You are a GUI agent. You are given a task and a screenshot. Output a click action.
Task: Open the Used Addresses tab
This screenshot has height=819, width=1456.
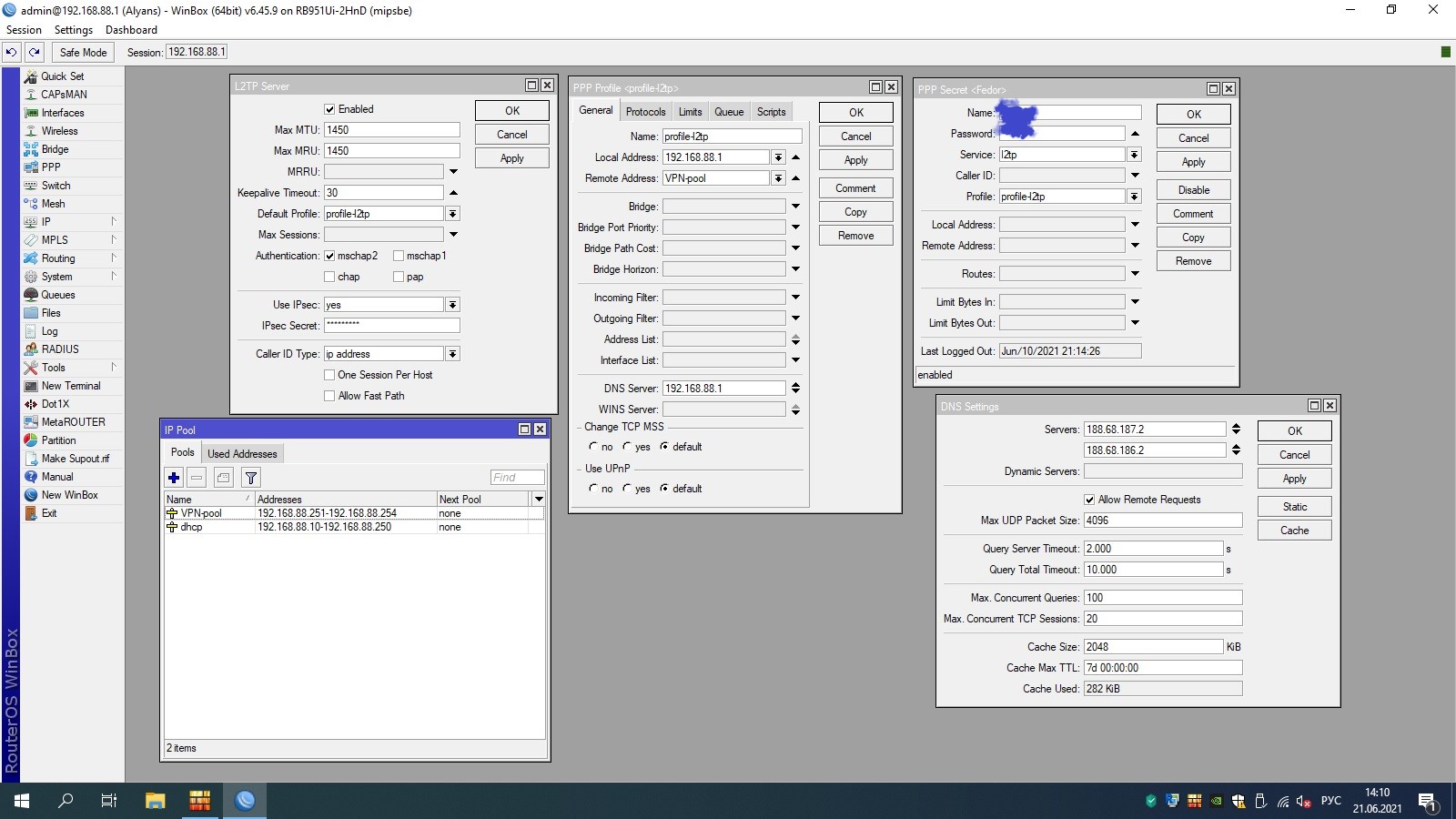242,454
